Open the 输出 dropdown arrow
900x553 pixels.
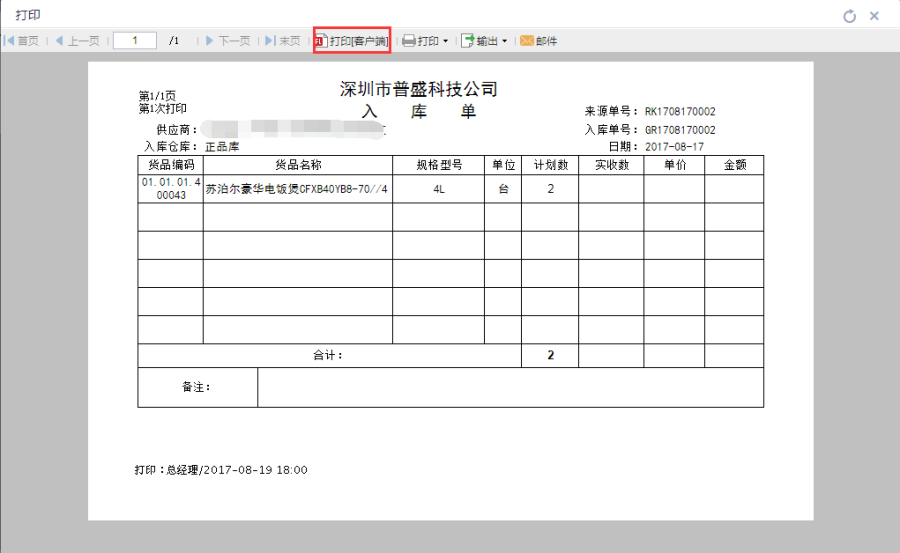(x=505, y=42)
